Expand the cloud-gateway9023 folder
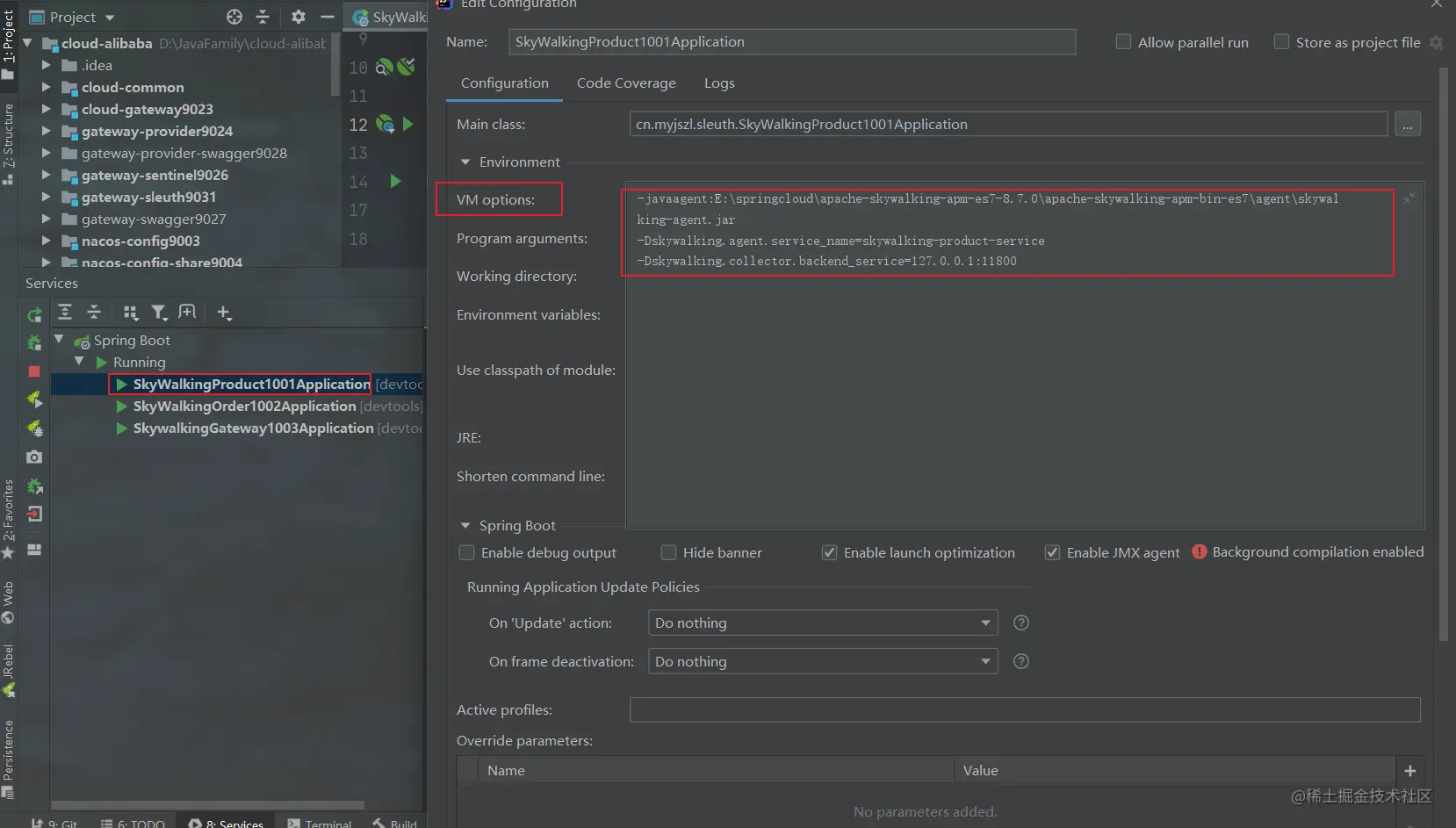 pyautogui.click(x=46, y=109)
